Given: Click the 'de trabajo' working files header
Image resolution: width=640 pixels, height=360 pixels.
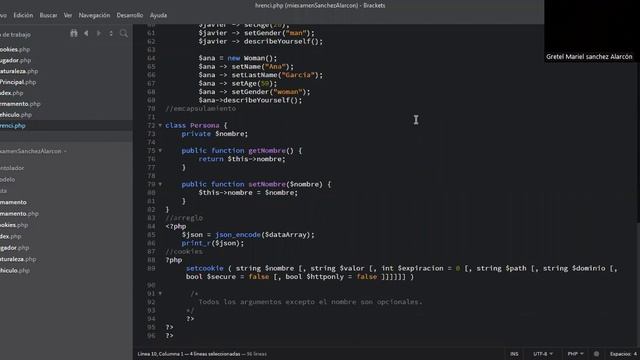Looking at the screenshot, I should 16,35.
